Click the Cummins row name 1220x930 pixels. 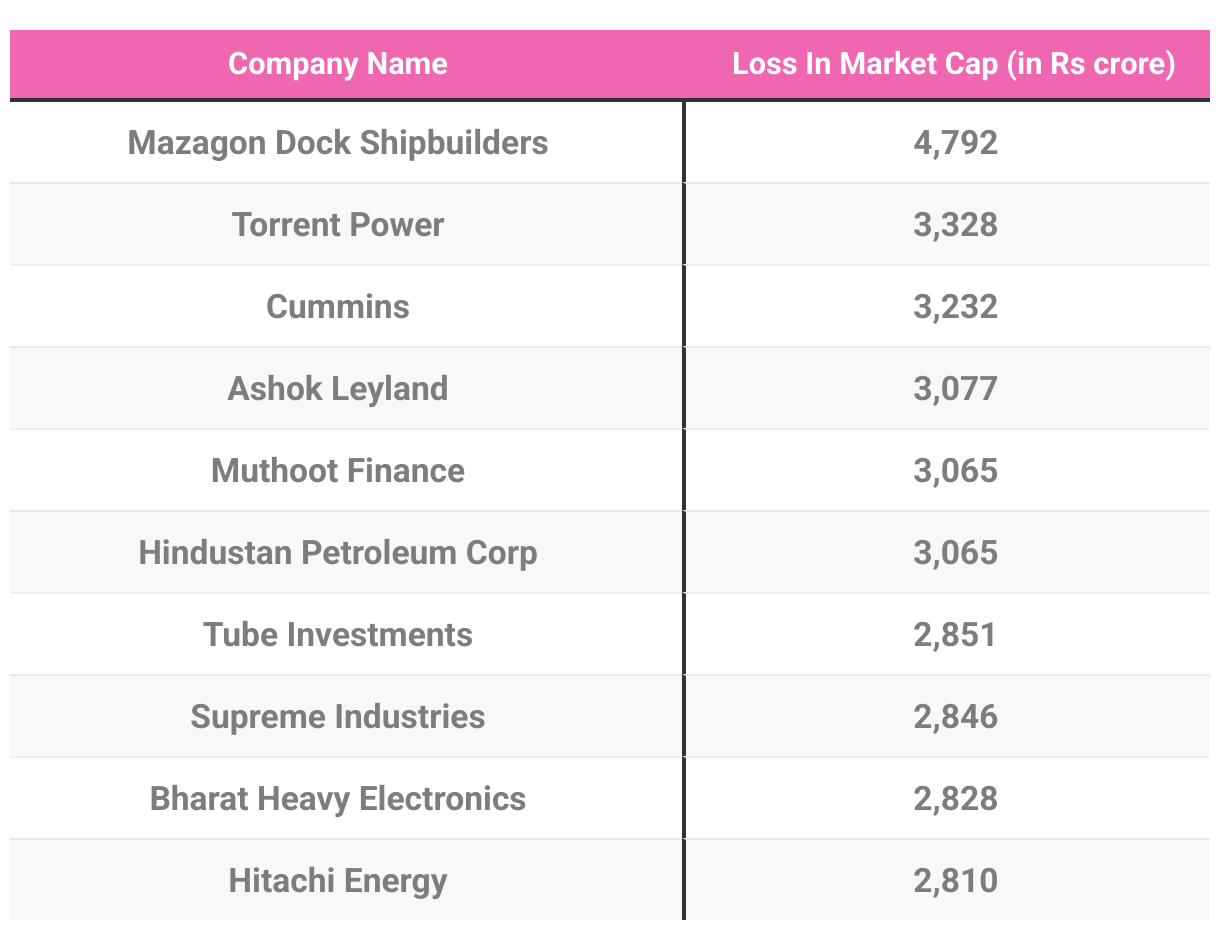coord(338,306)
